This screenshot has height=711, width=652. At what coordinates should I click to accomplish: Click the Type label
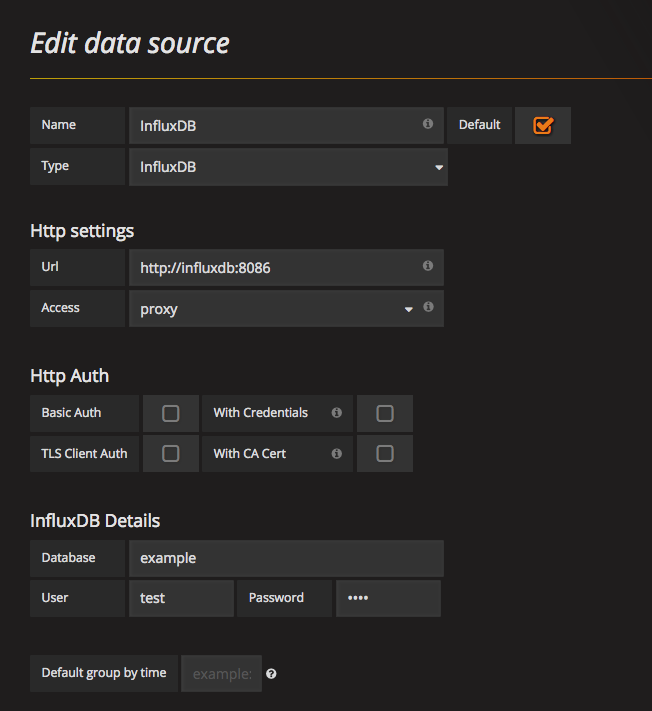pos(55,166)
